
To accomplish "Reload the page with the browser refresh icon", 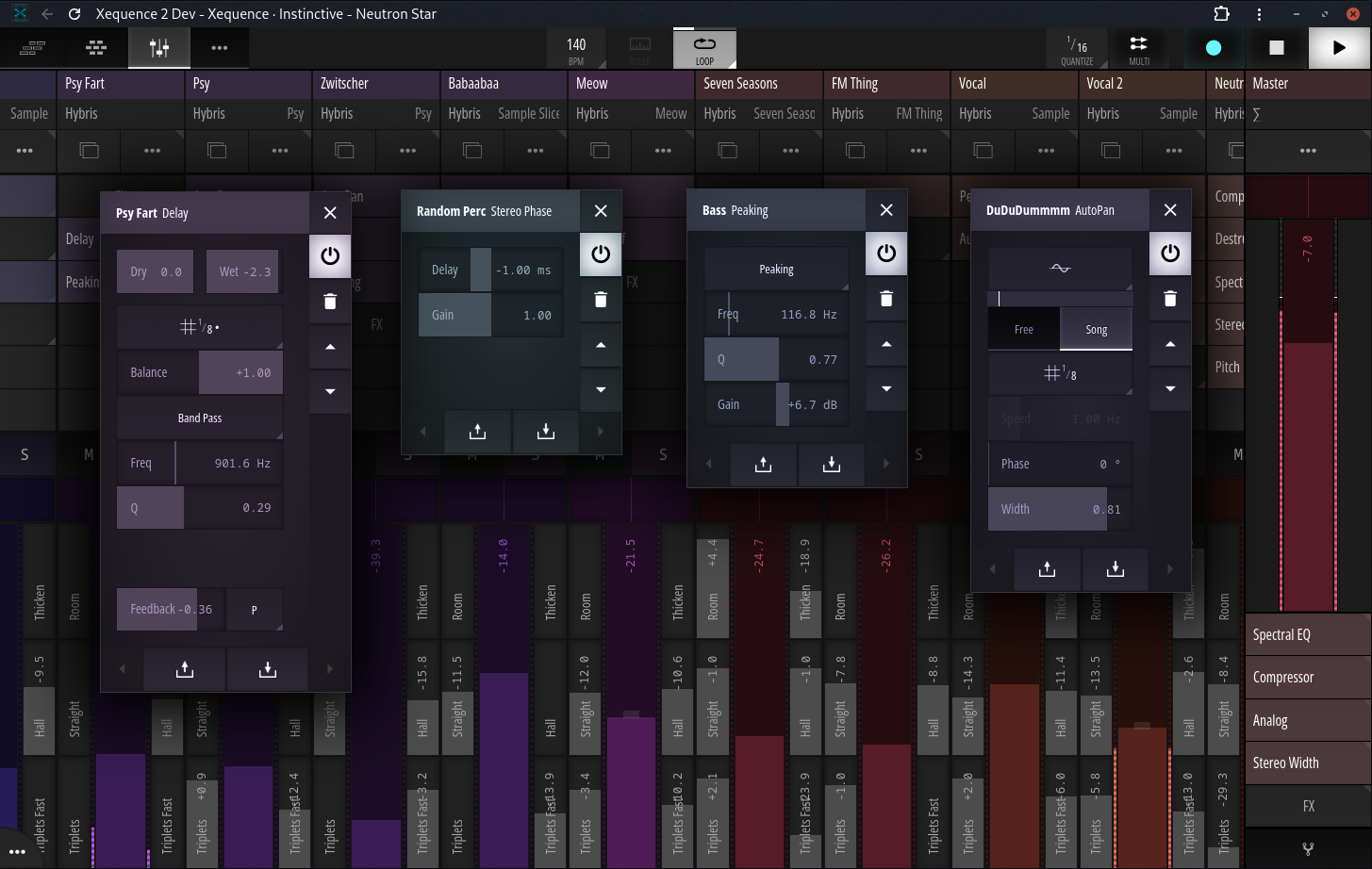I will tap(74, 14).
